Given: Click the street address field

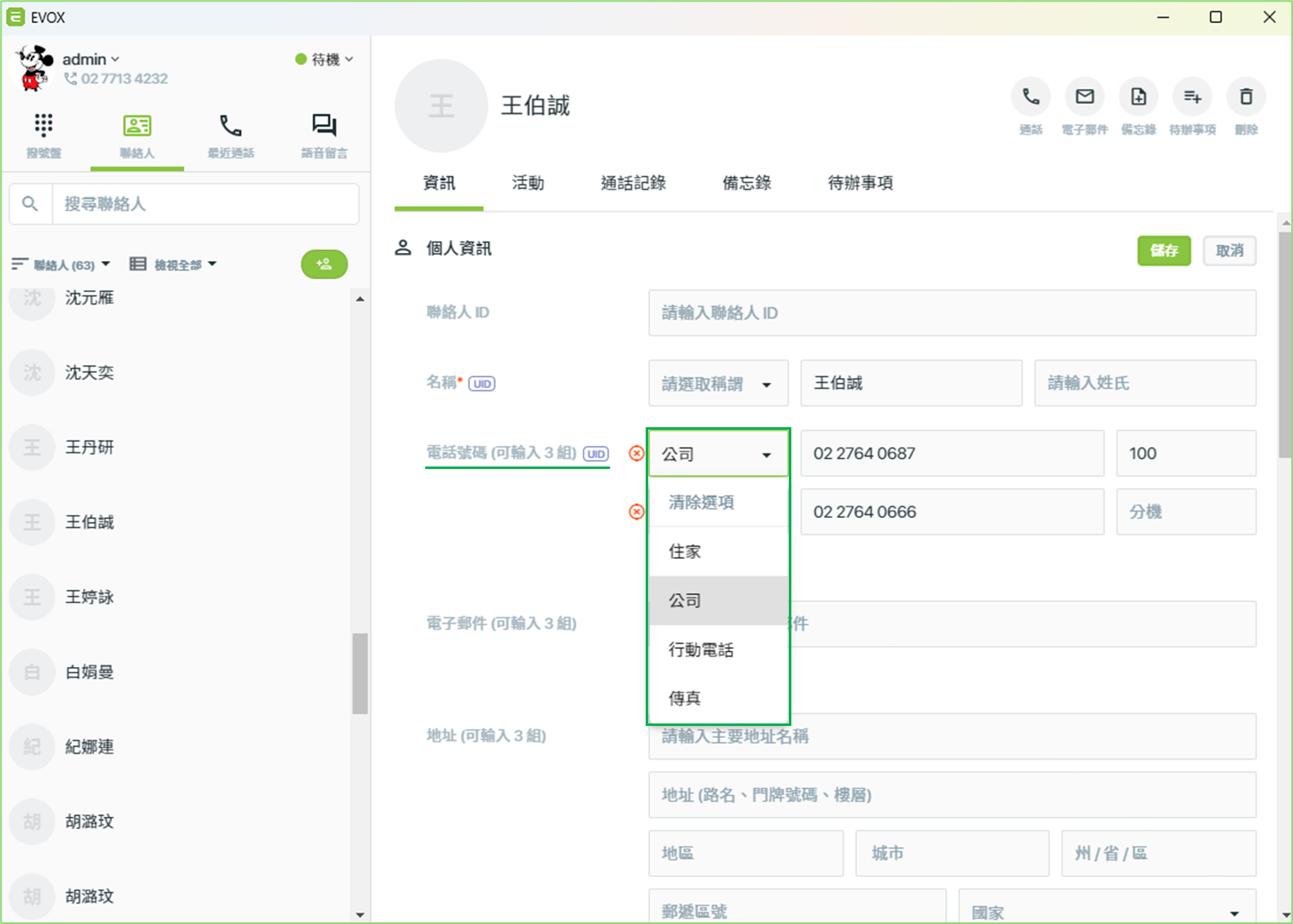Looking at the screenshot, I should click(952, 795).
